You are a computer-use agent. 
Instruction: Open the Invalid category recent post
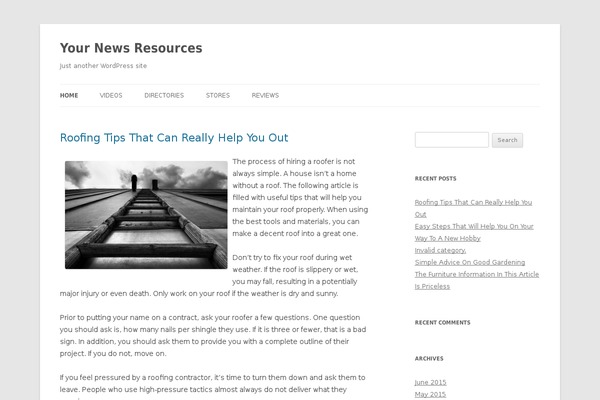pos(440,250)
